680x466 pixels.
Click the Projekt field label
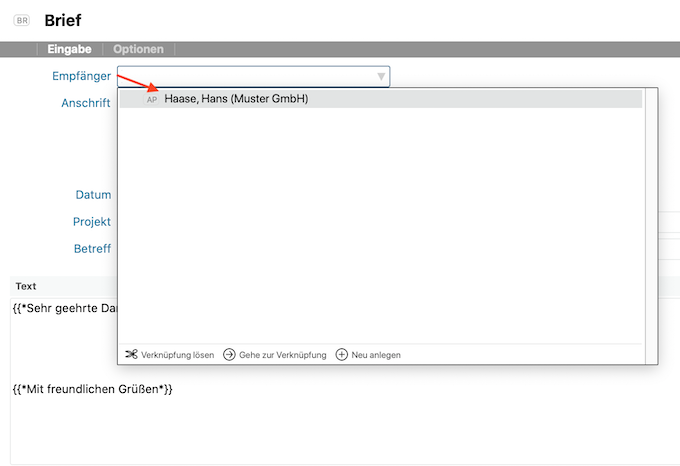[x=91, y=222]
